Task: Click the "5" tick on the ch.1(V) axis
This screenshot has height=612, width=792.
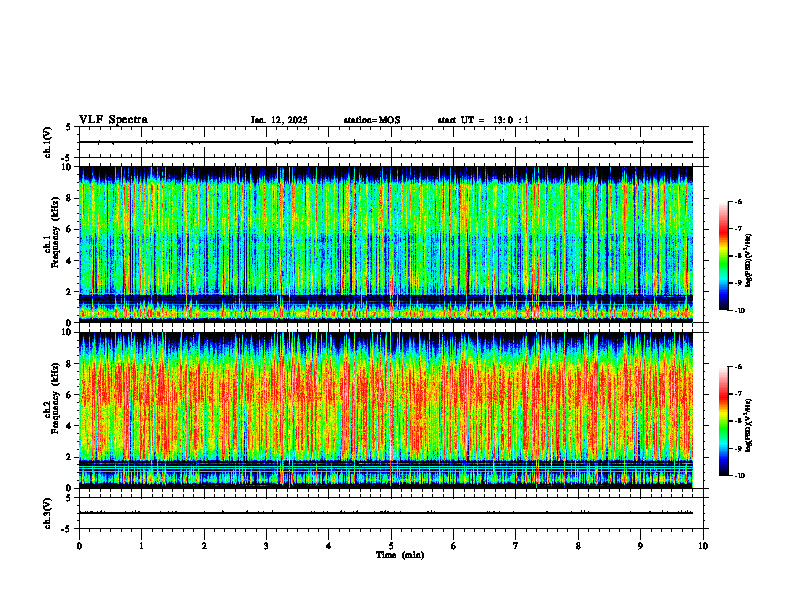Action: pyautogui.click(x=70, y=127)
